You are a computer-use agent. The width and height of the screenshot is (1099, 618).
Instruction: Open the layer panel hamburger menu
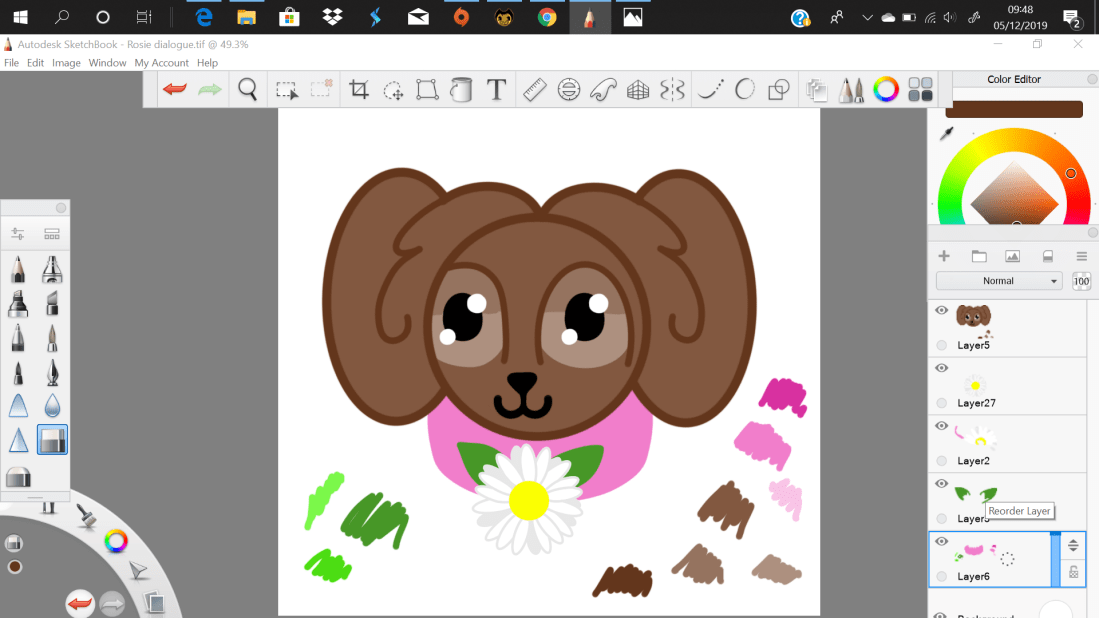coord(1081,257)
